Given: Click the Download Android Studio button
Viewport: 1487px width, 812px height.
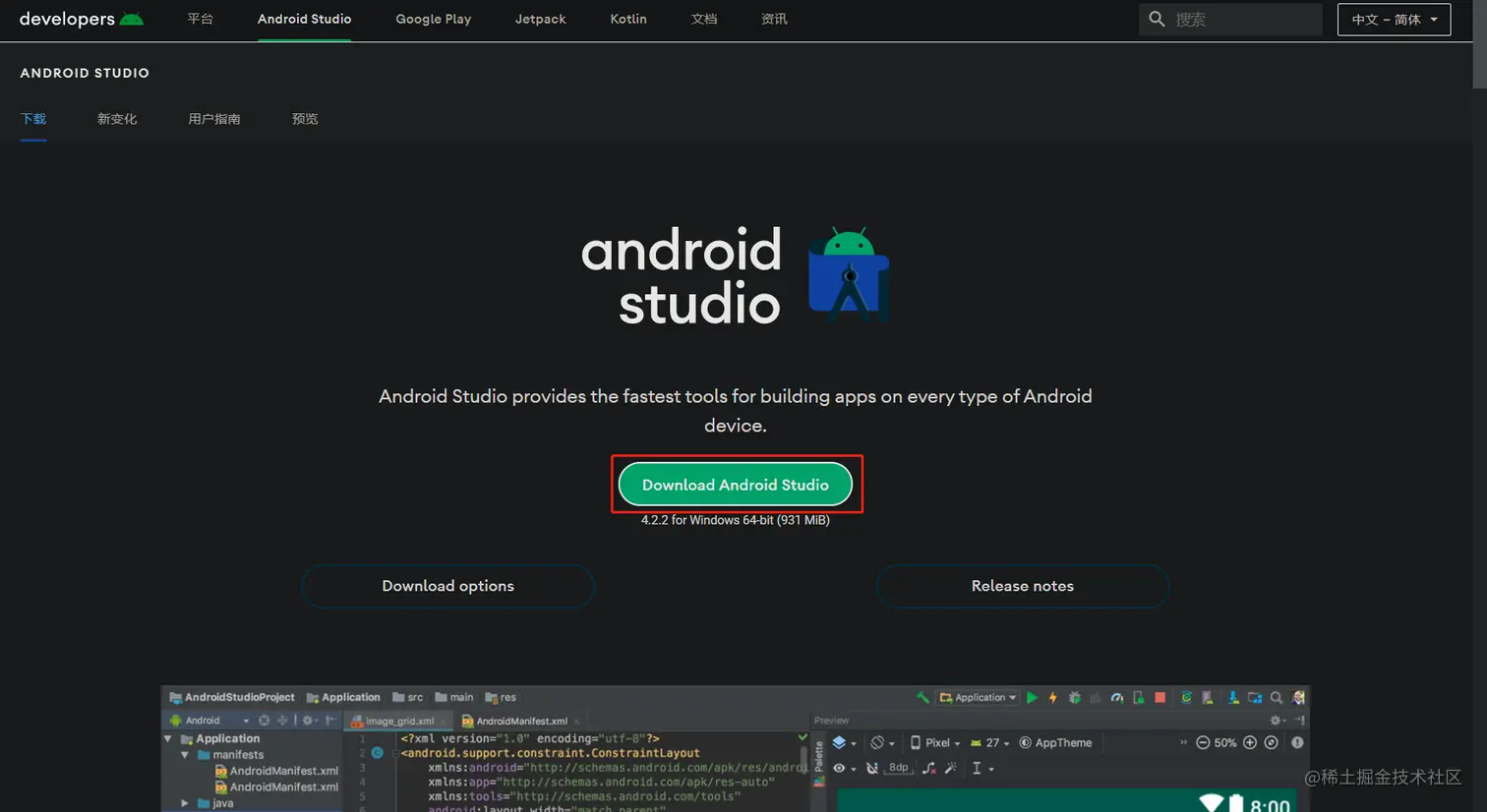Looking at the screenshot, I should [x=736, y=485].
